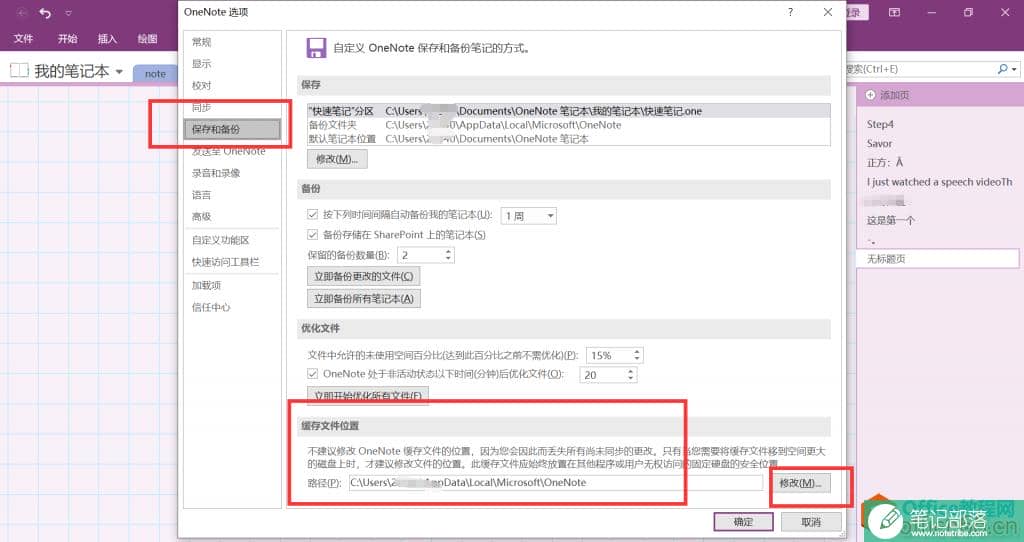Open the 文件 menu tab
1024x542 pixels.
pos(23,39)
